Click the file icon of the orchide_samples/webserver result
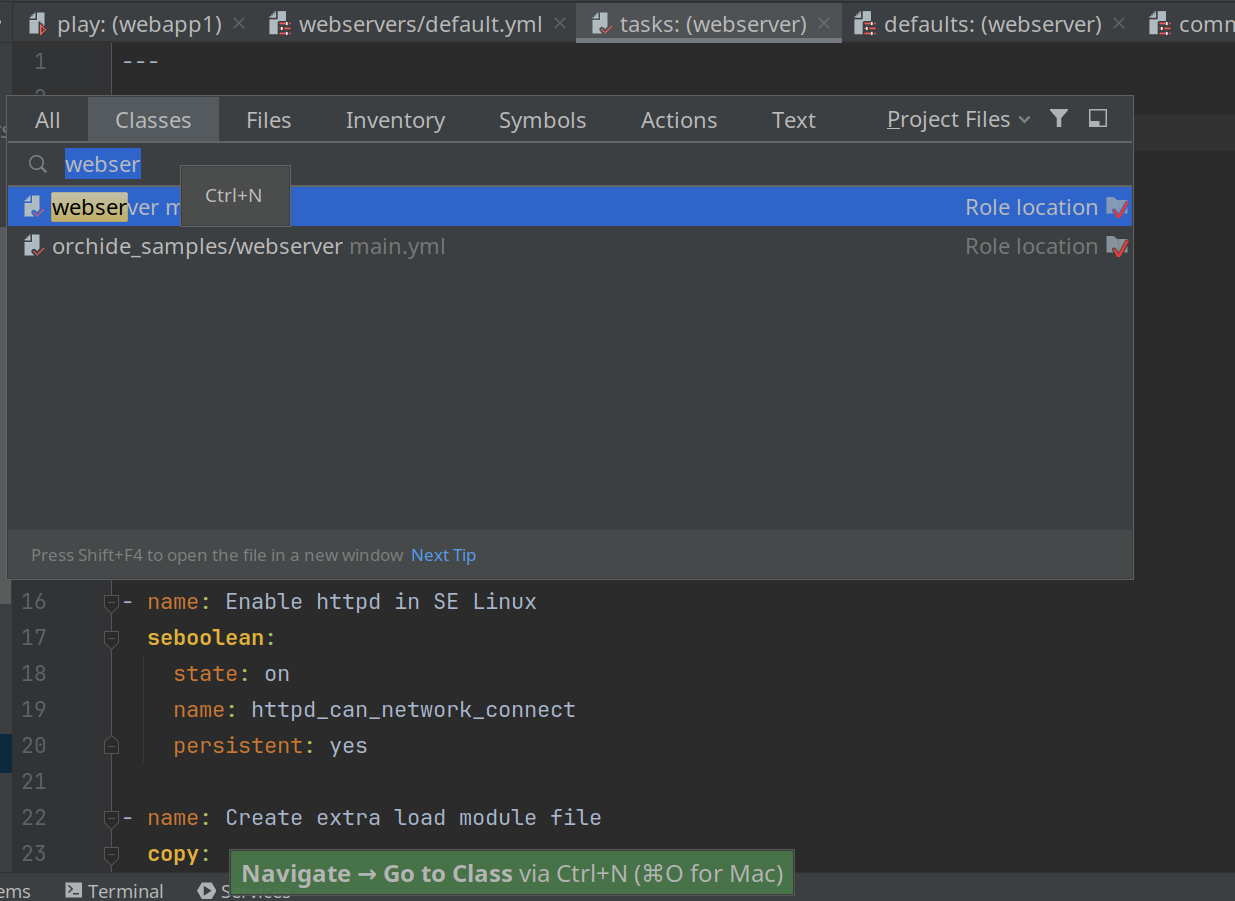 pyautogui.click(x=34, y=246)
